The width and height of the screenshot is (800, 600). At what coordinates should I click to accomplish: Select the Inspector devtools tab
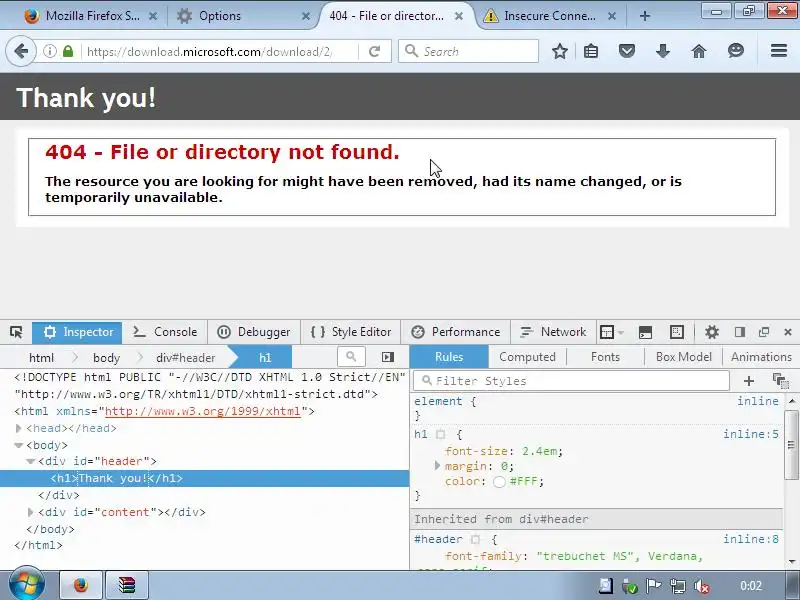77,332
